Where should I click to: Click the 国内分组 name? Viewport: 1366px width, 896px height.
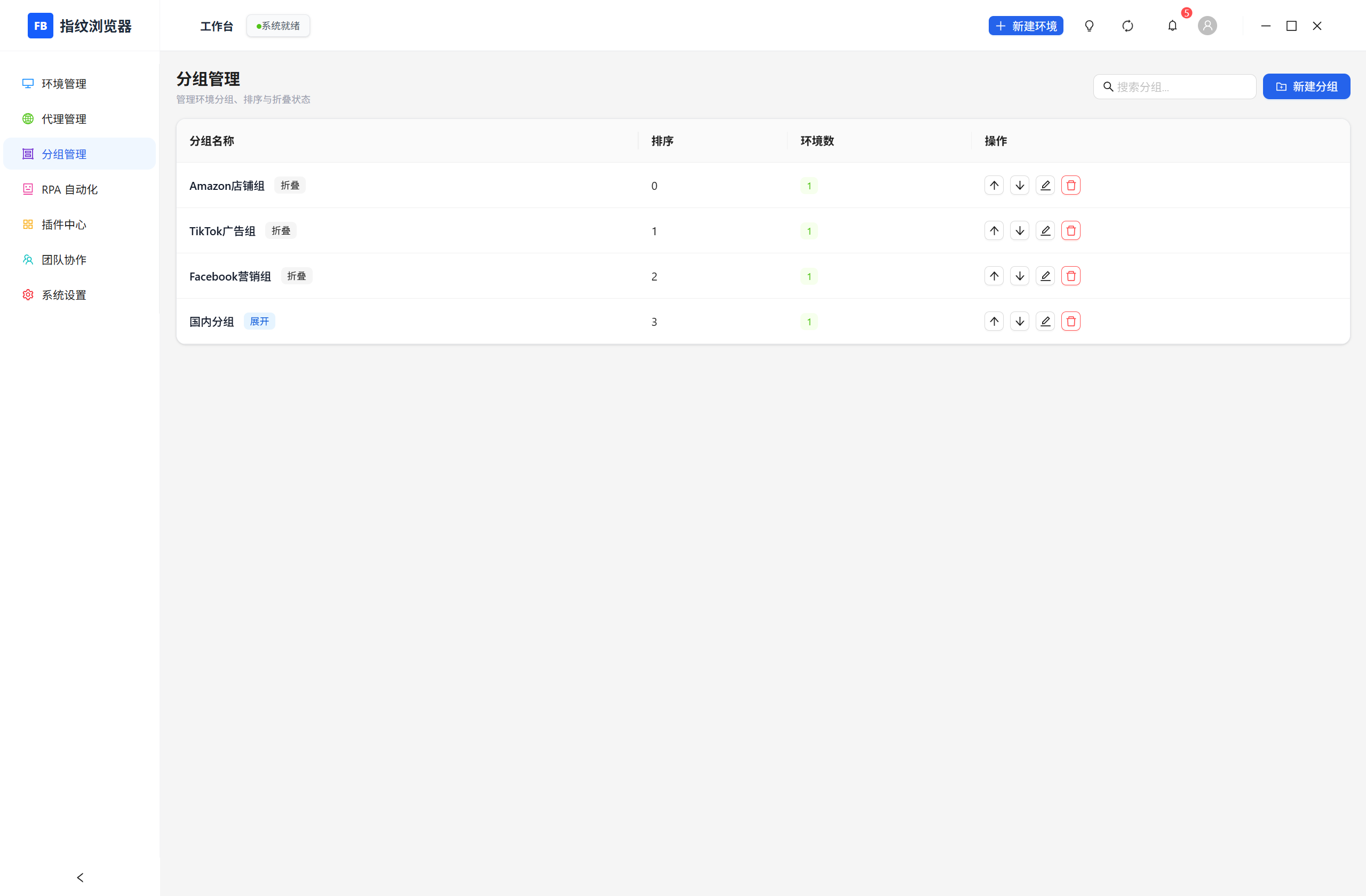(x=212, y=322)
